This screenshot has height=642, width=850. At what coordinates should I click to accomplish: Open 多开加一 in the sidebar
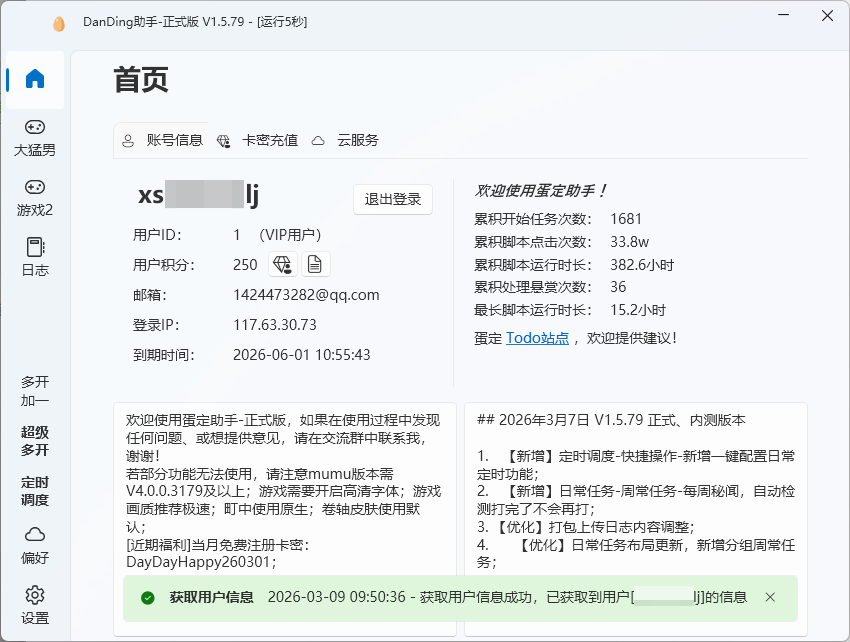click(35, 391)
